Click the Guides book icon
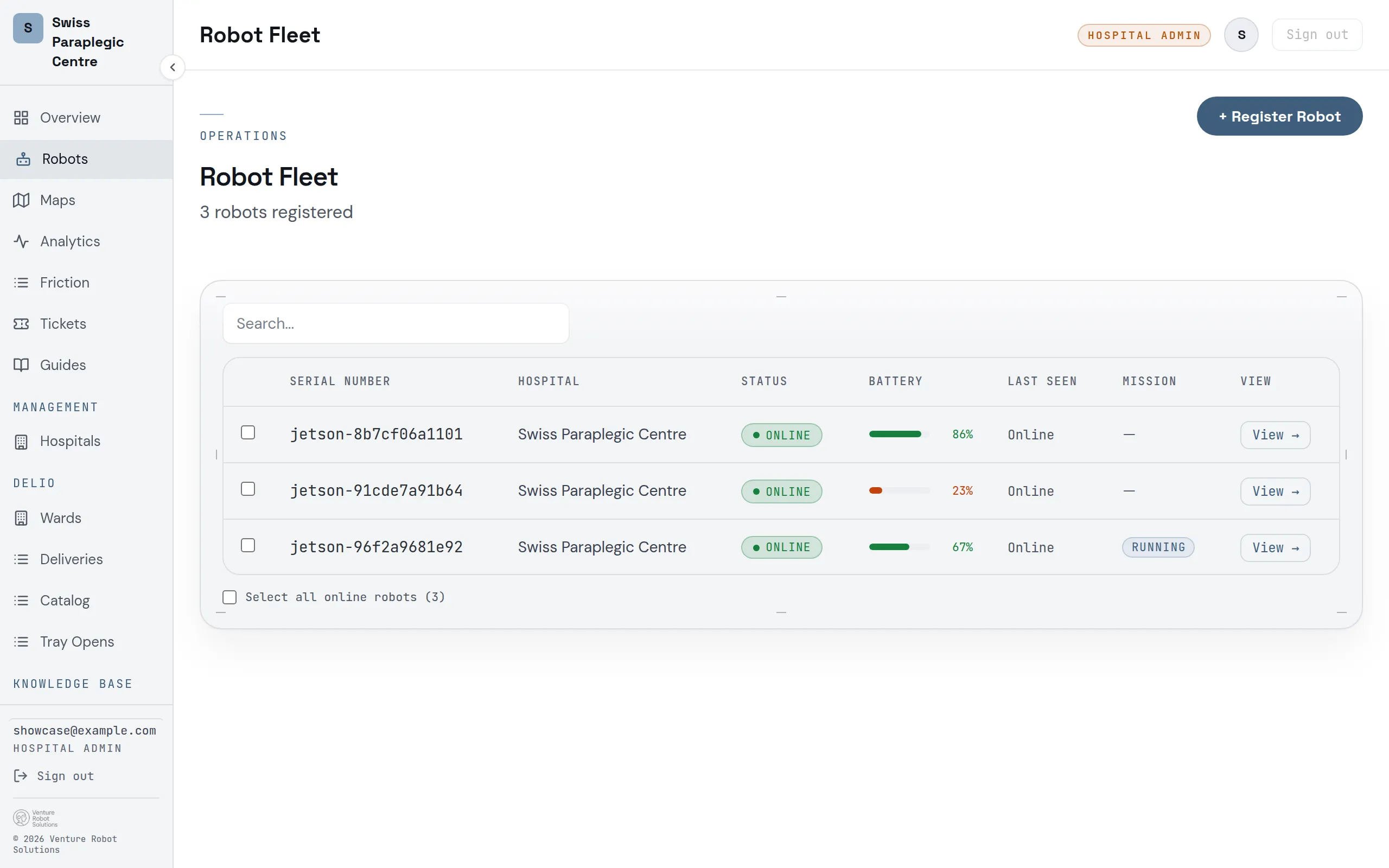This screenshot has width=1389, height=868. (x=21, y=365)
